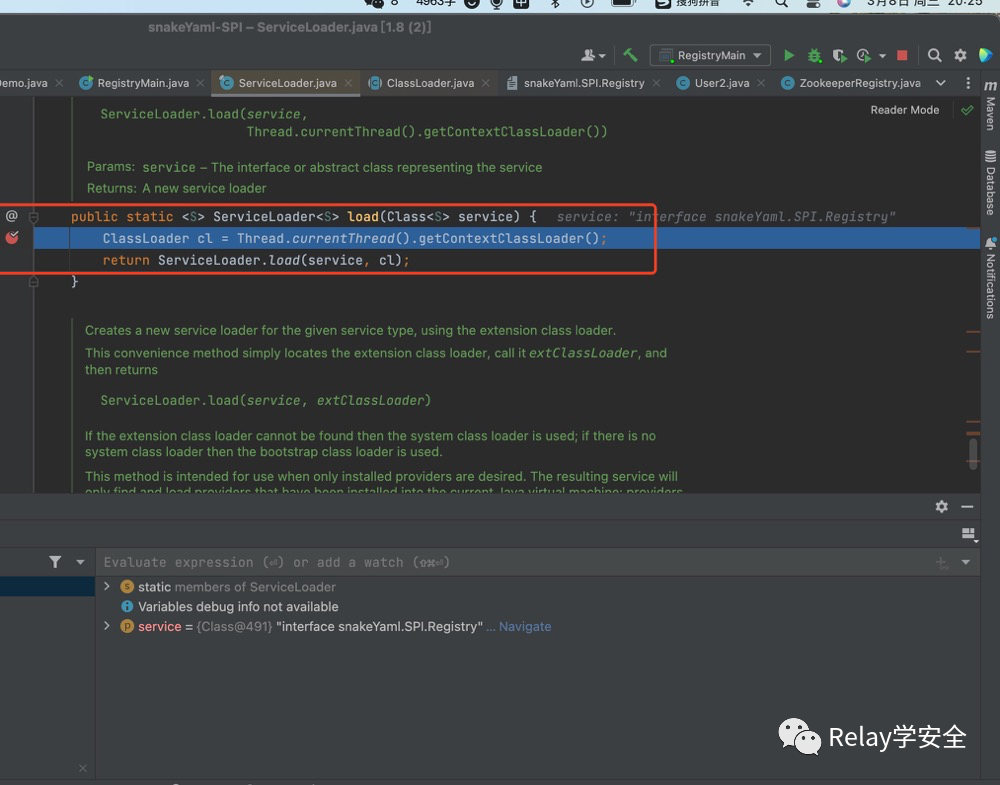Screen dimensions: 1000x785
Task: Click the Navigate link for service
Action: click(x=525, y=627)
